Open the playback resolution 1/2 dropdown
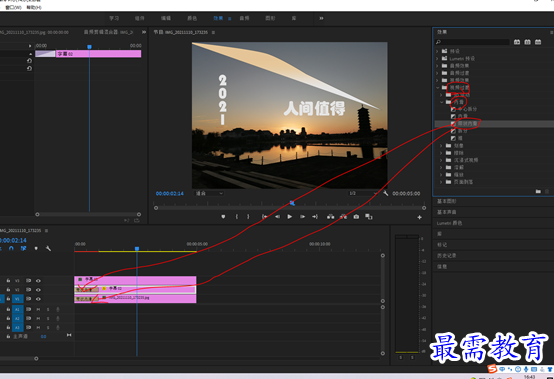Viewport: 554px width, 379px height. (x=362, y=193)
